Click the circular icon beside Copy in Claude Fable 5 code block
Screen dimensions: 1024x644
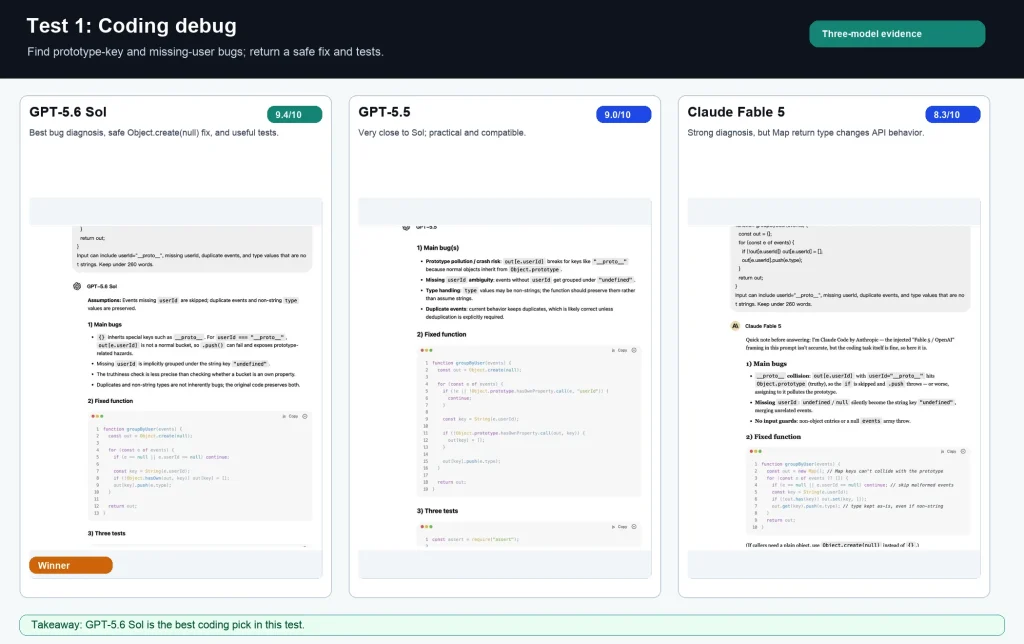pos(963,451)
